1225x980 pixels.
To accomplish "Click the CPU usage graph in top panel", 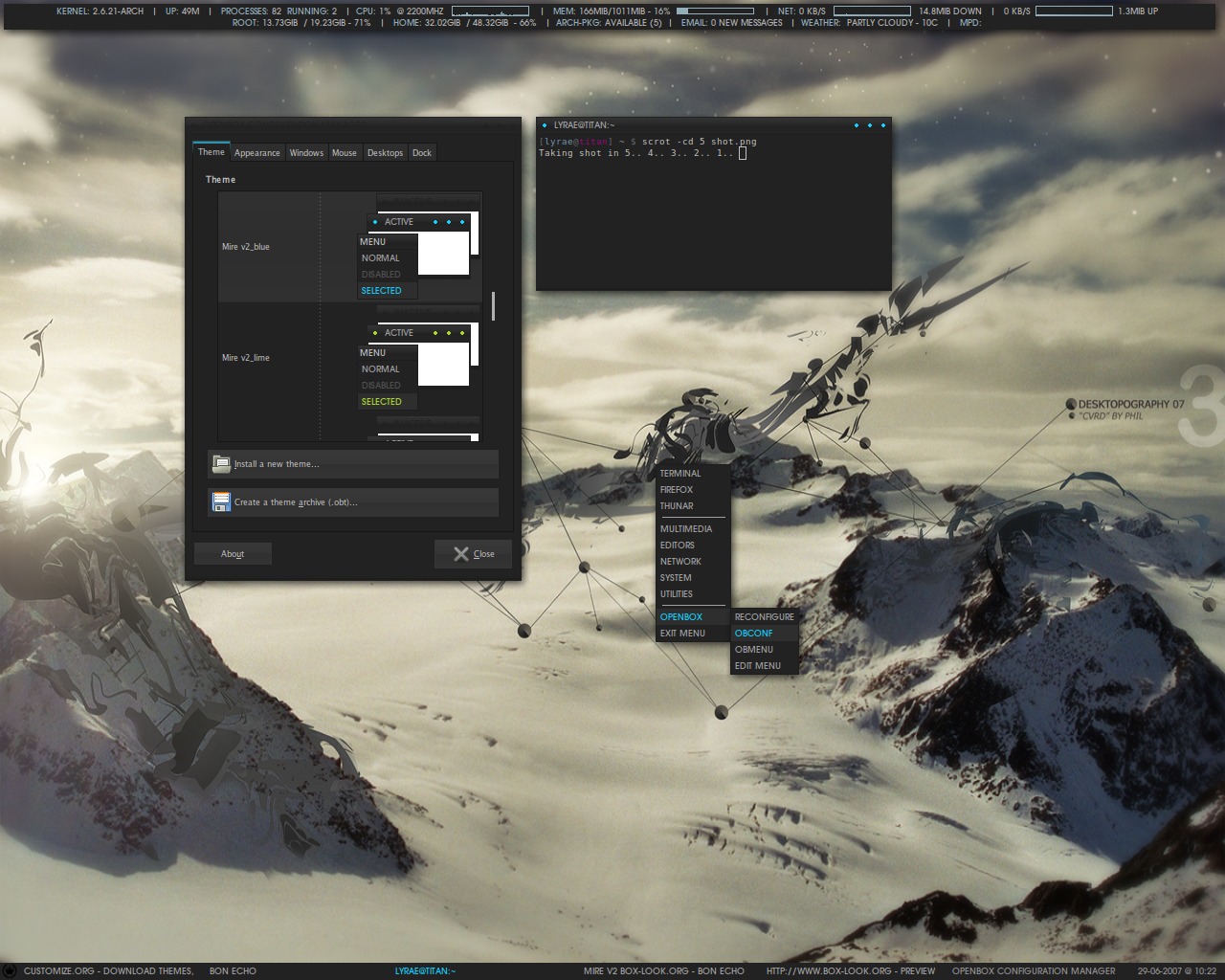I will tap(490, 11).
